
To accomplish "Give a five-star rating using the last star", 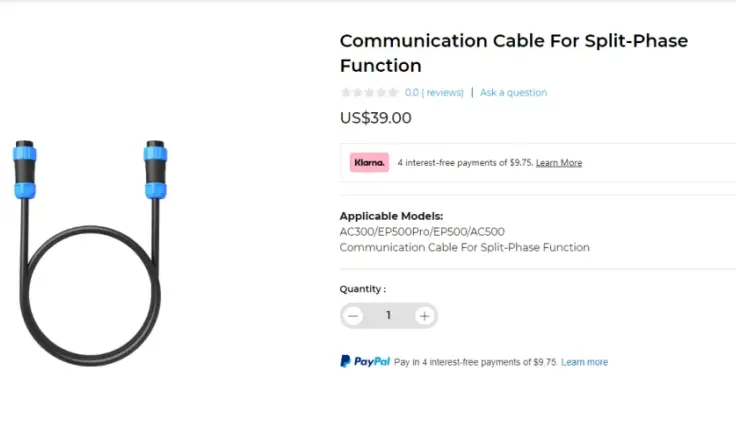I will [x=394, y=93].
